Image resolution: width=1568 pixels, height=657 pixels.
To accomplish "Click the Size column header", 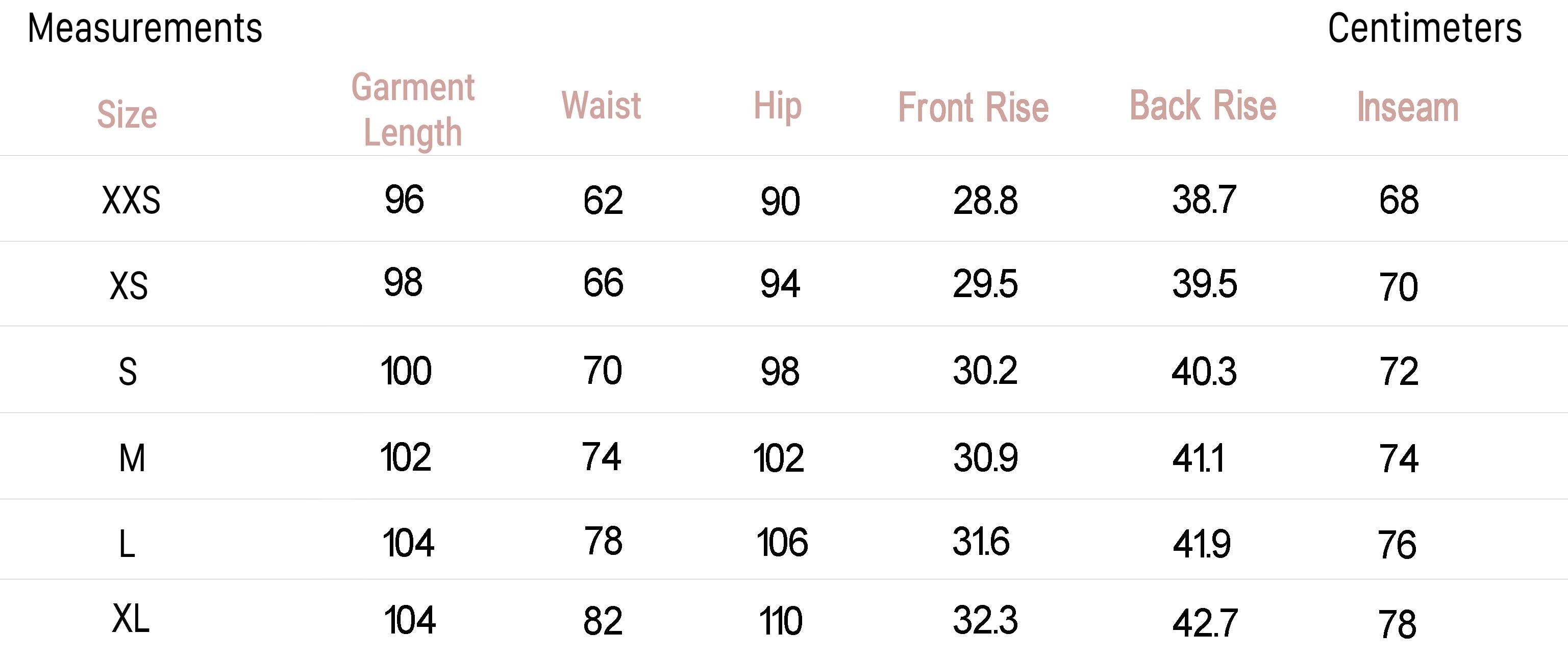I will pos(127,114).
